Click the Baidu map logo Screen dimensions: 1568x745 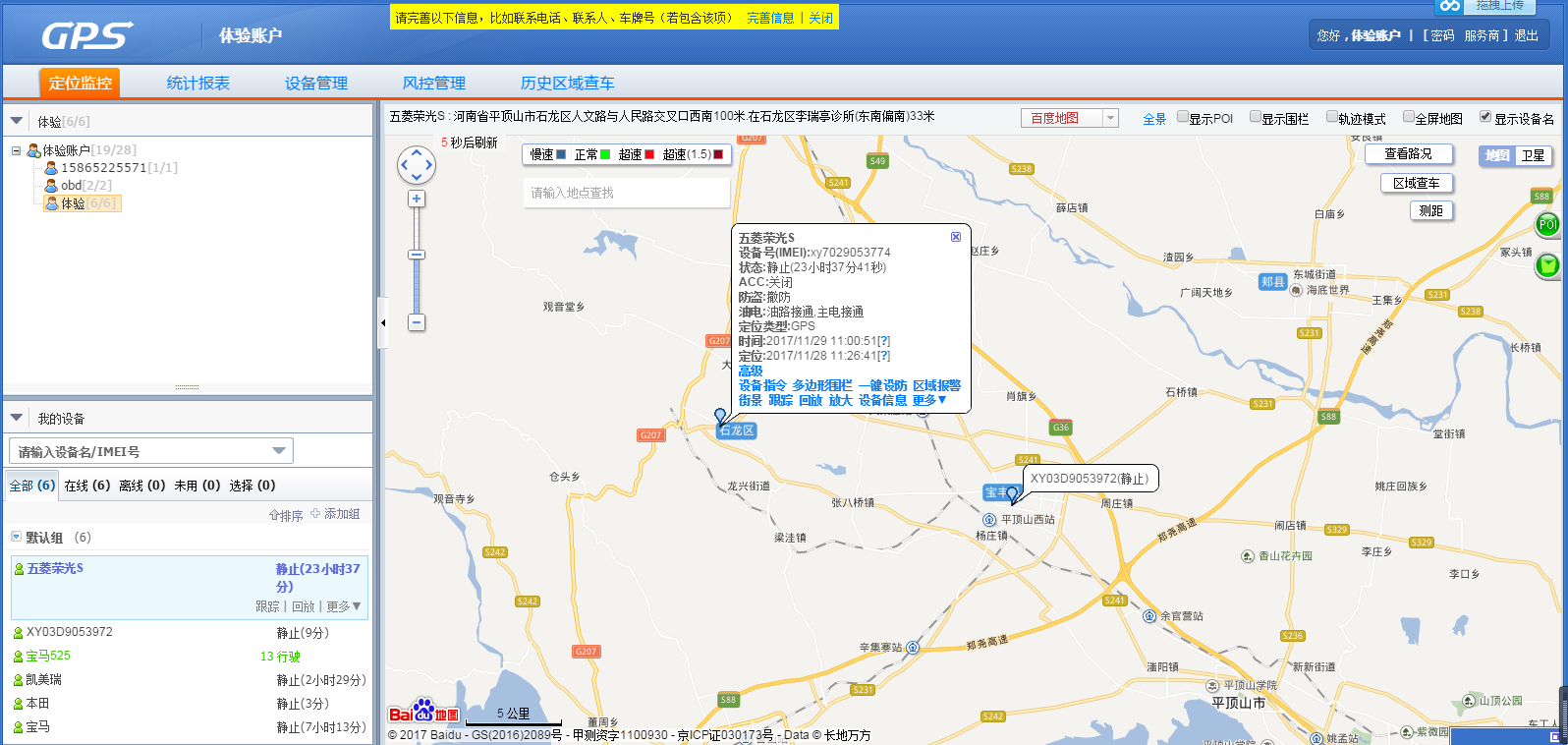coord(423,712)
